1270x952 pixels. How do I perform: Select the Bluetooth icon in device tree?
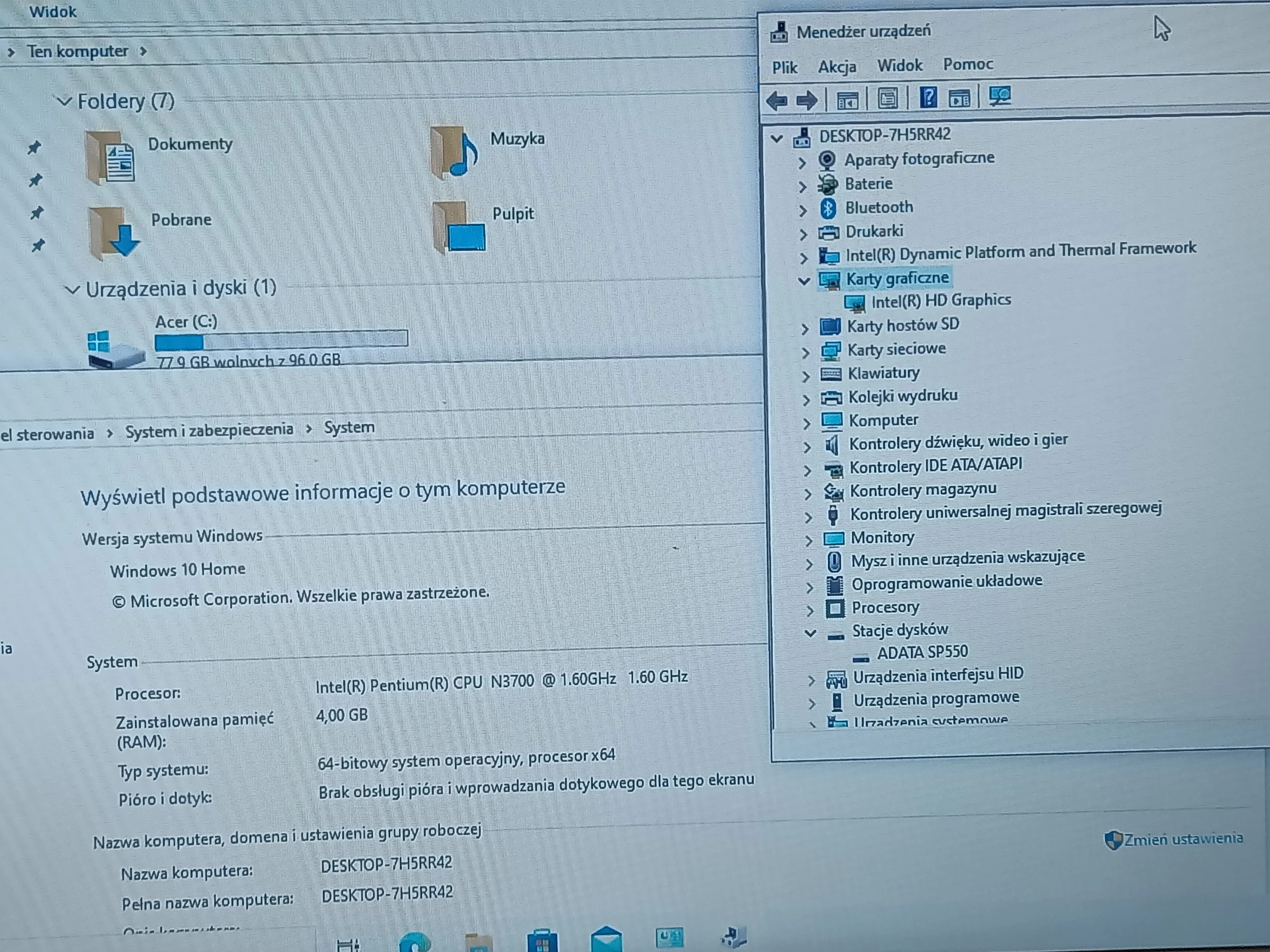(827, 208)
